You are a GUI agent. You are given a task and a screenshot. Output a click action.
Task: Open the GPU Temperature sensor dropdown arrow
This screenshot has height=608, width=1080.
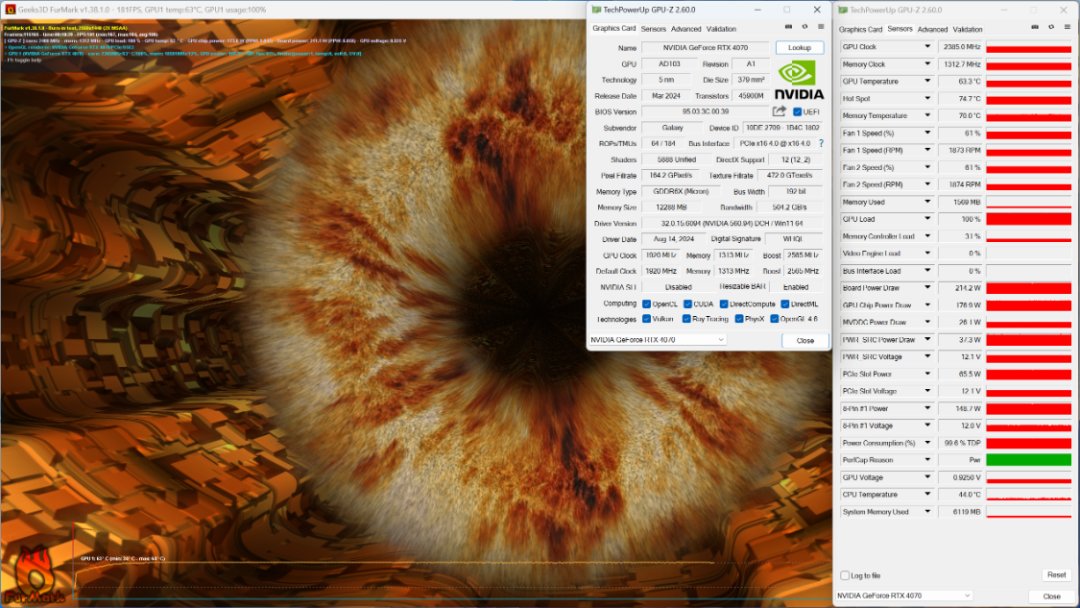927,81
